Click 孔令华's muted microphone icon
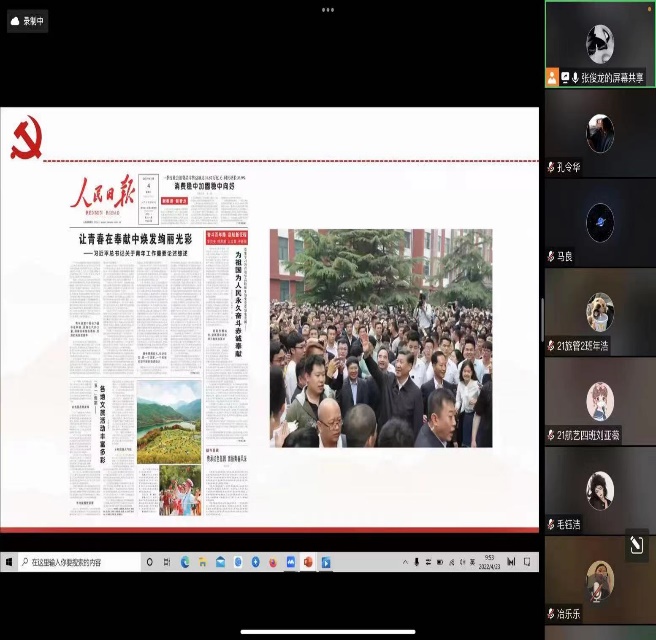The height and width of the screenshot is (640, 656). click(x=551, y=167)
